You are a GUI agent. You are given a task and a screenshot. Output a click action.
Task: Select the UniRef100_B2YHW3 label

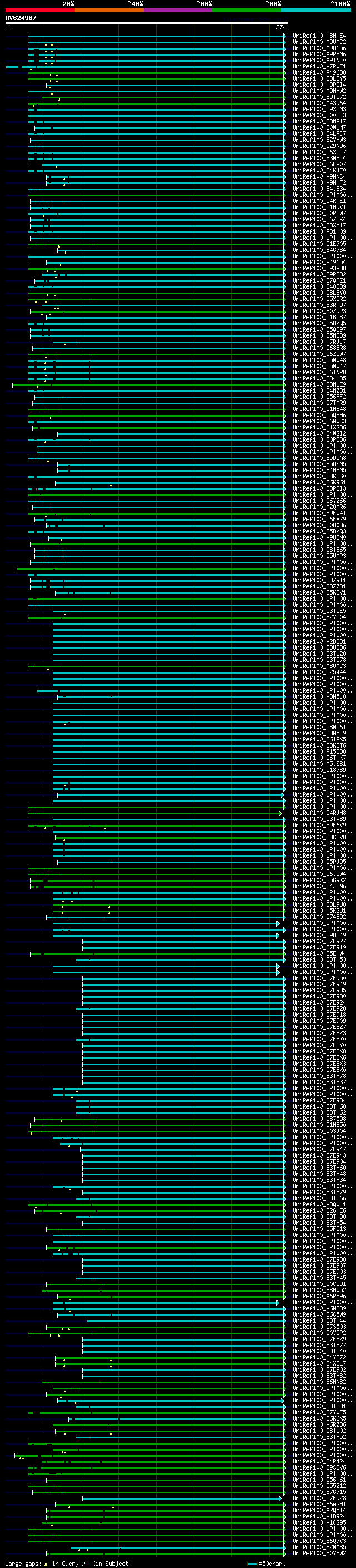pos(319,140)
